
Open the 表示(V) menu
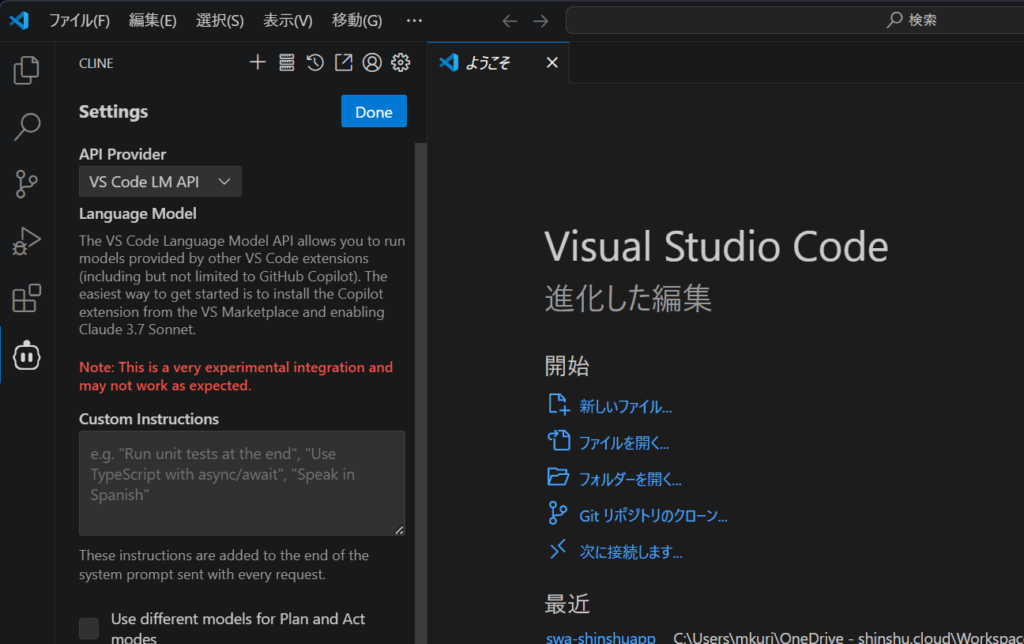pyautogui.click(x=287, y=21)
